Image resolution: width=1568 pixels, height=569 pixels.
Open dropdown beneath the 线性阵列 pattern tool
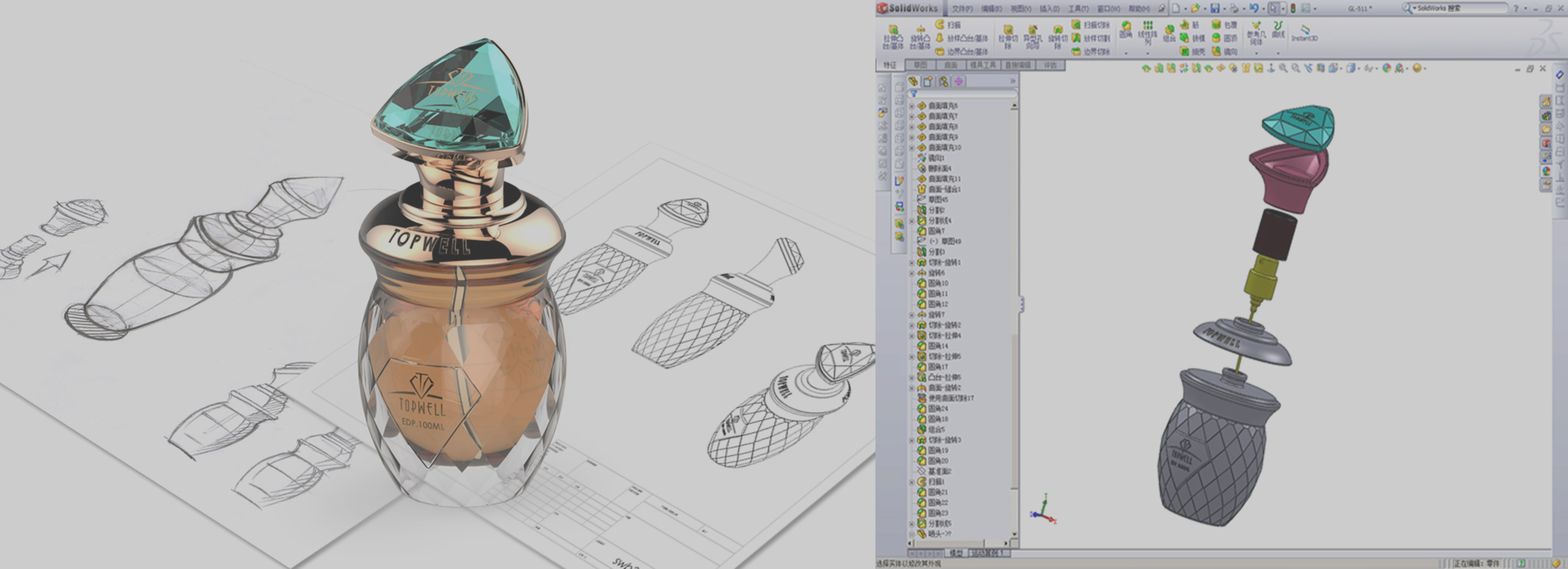1147,53
